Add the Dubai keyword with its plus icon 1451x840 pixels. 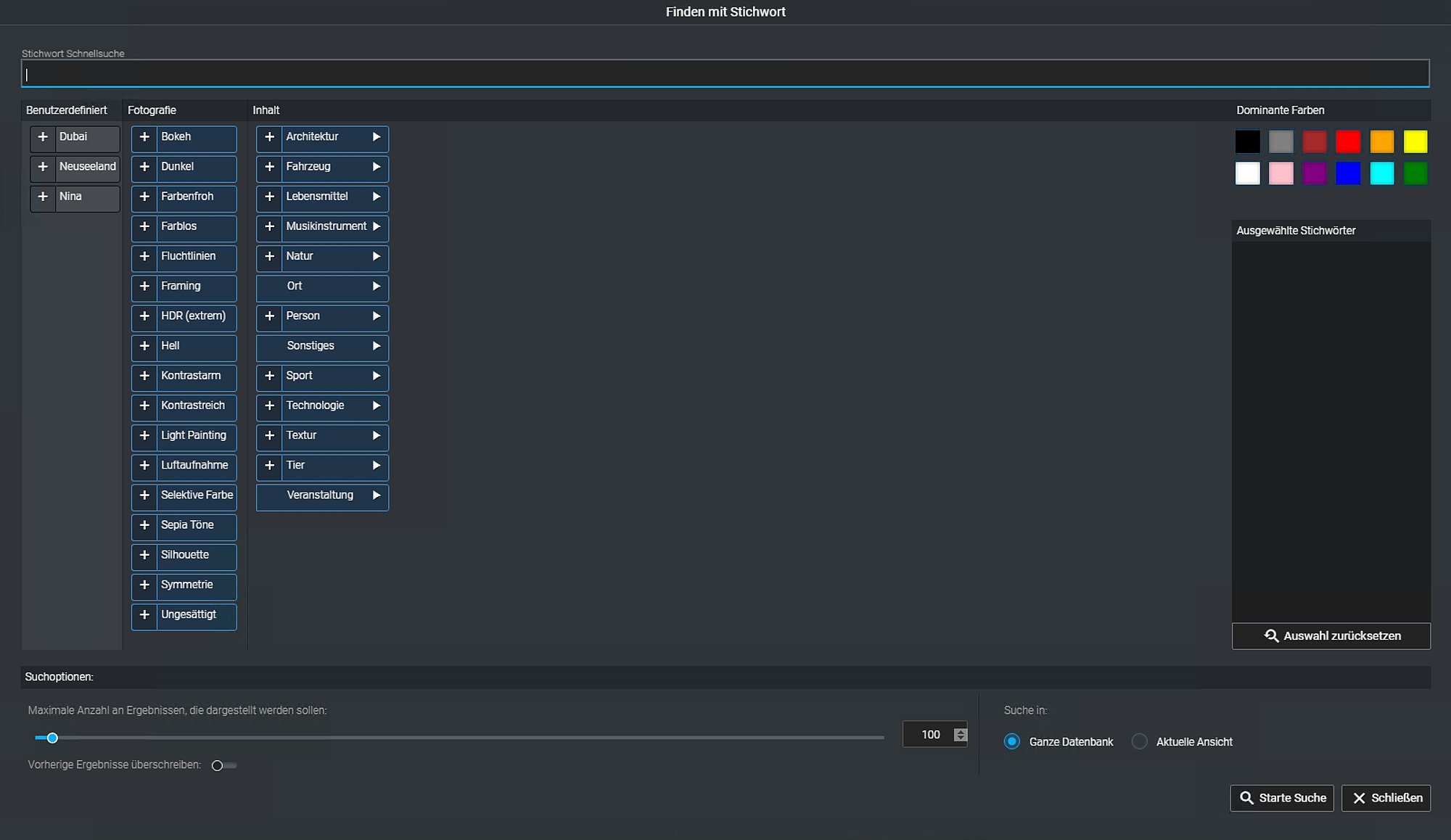tap(43, 137)
